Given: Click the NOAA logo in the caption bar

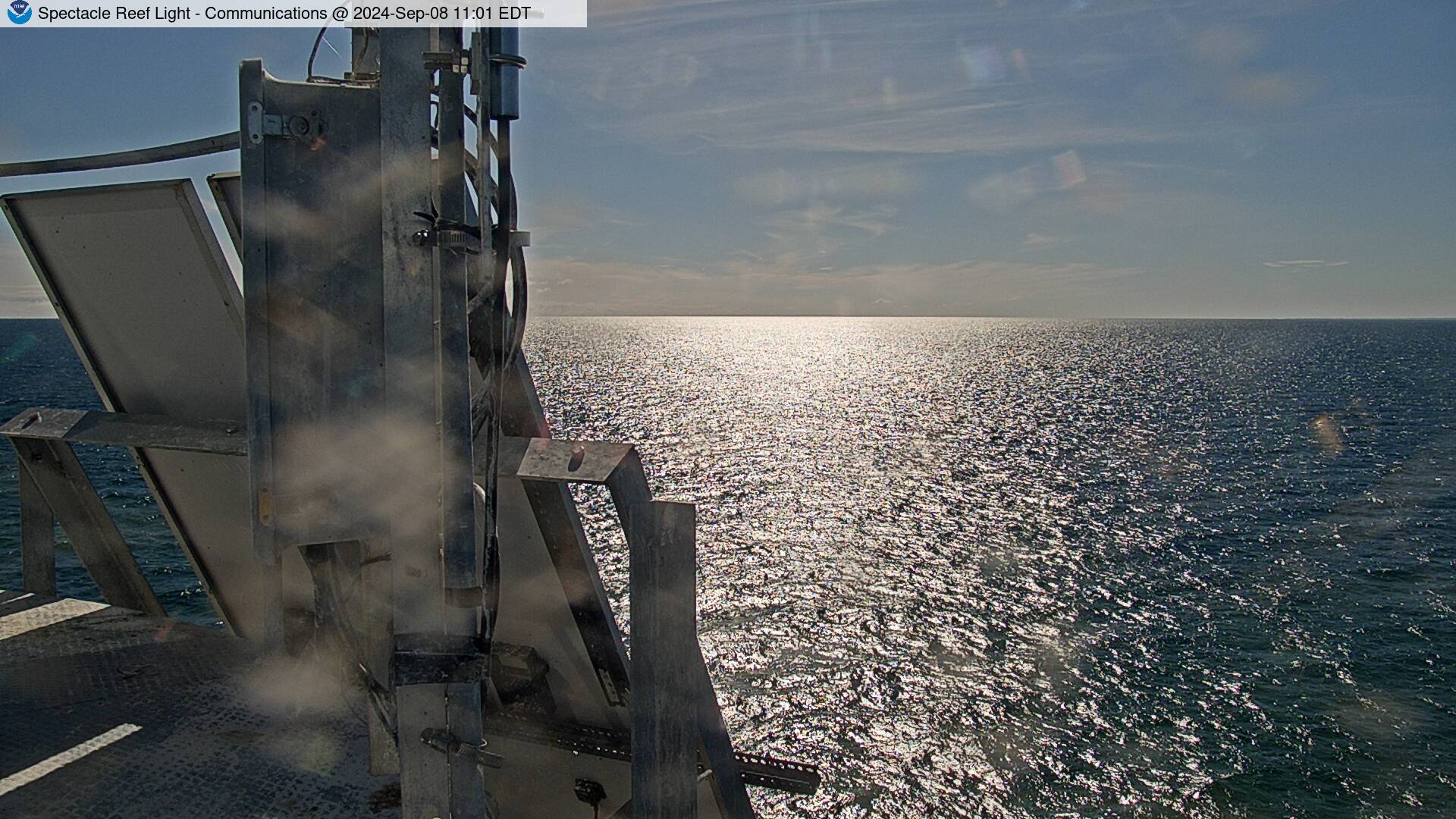Looking at the screenshot, I should (x=19, y=13).
